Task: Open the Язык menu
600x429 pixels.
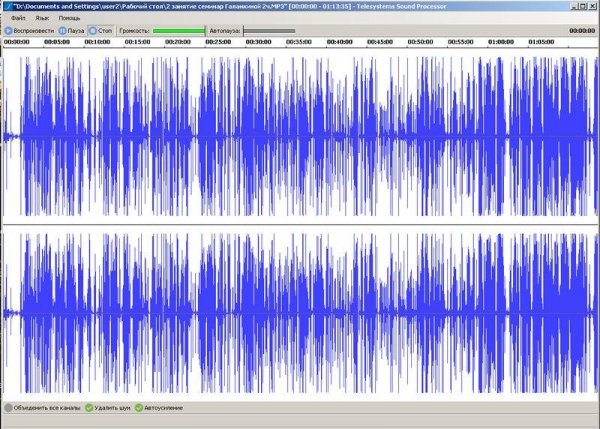Action: (x=42, y=18)
